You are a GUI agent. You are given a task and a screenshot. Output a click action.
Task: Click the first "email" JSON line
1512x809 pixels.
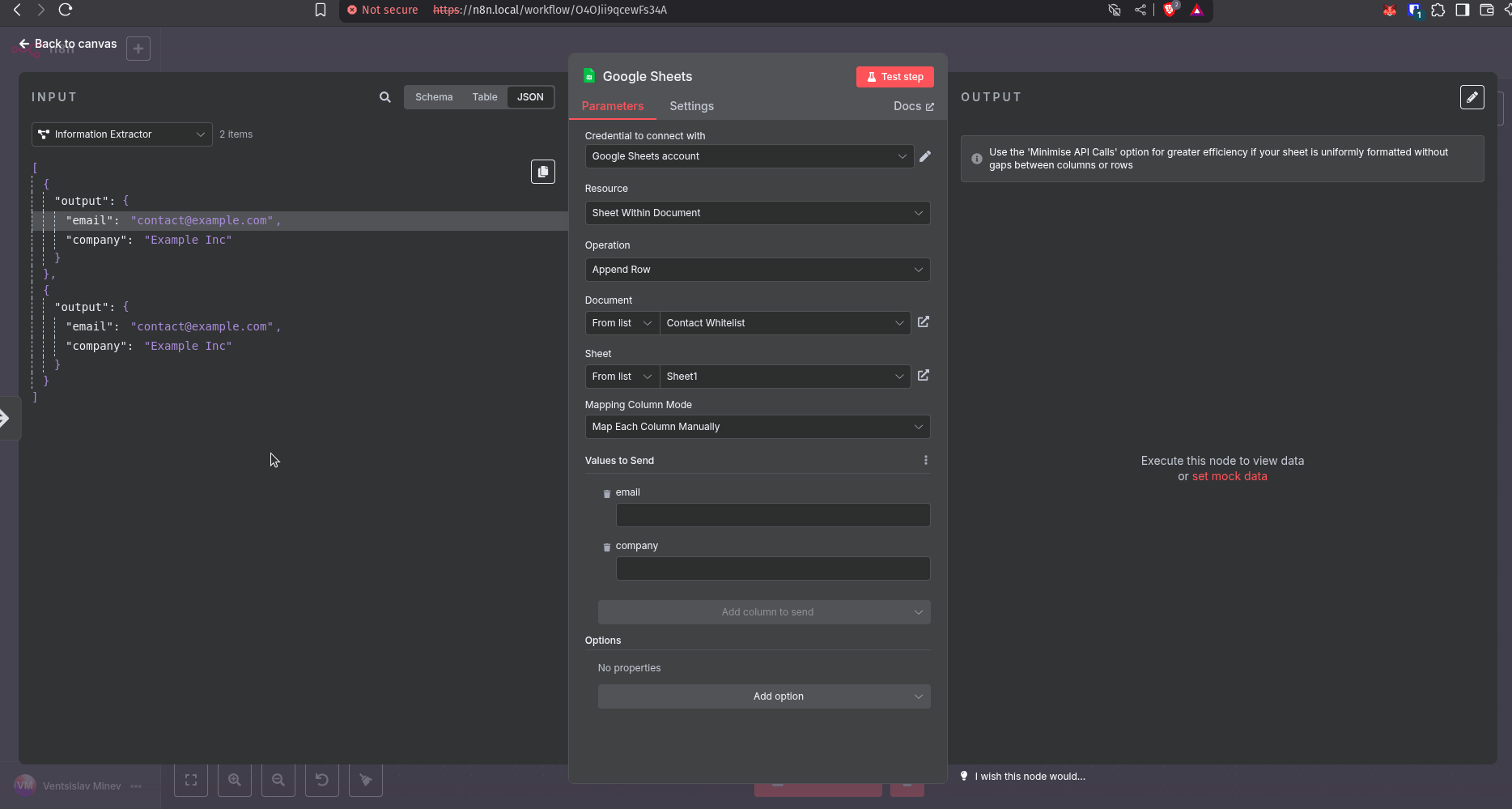(x=299, y=221)
